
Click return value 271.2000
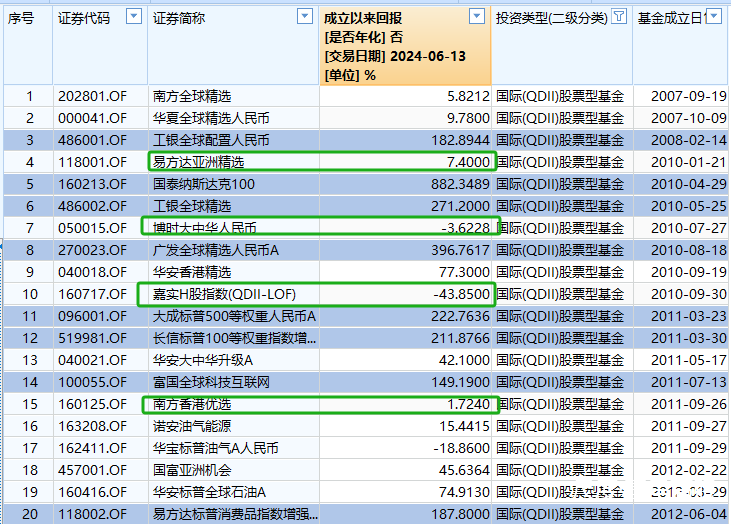tap(460, 206)
